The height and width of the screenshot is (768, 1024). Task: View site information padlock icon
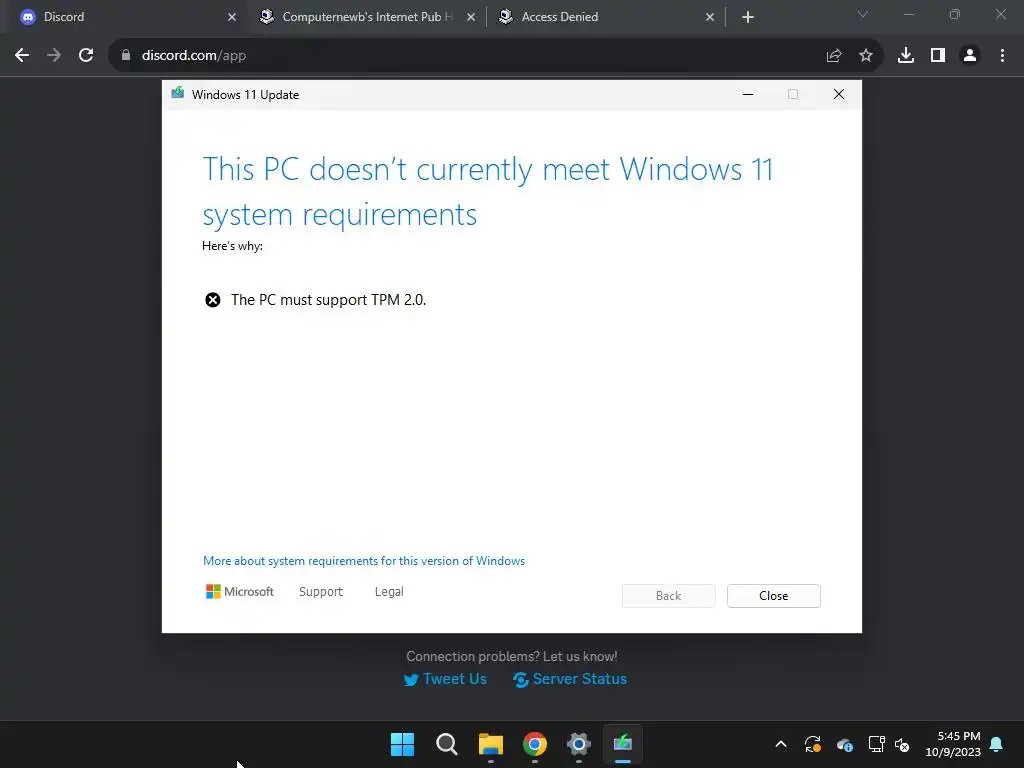tap(126, 56)
